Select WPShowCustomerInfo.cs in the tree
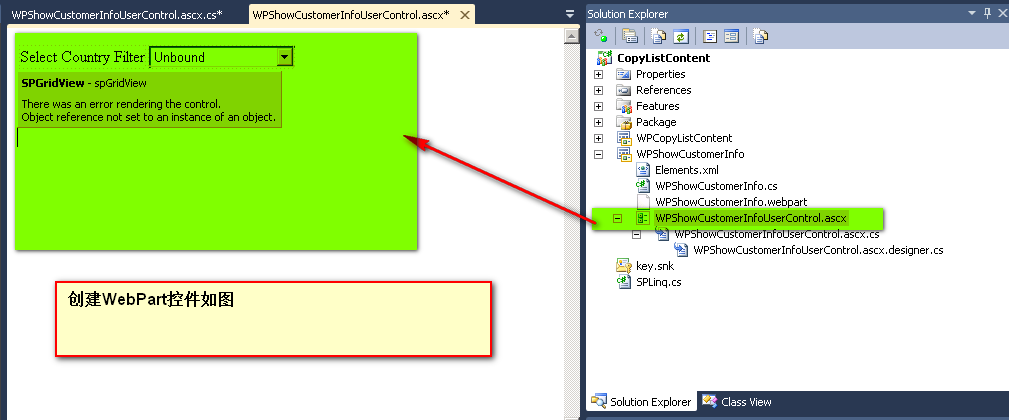The image size is (1009, 420). tap(716, 187)
